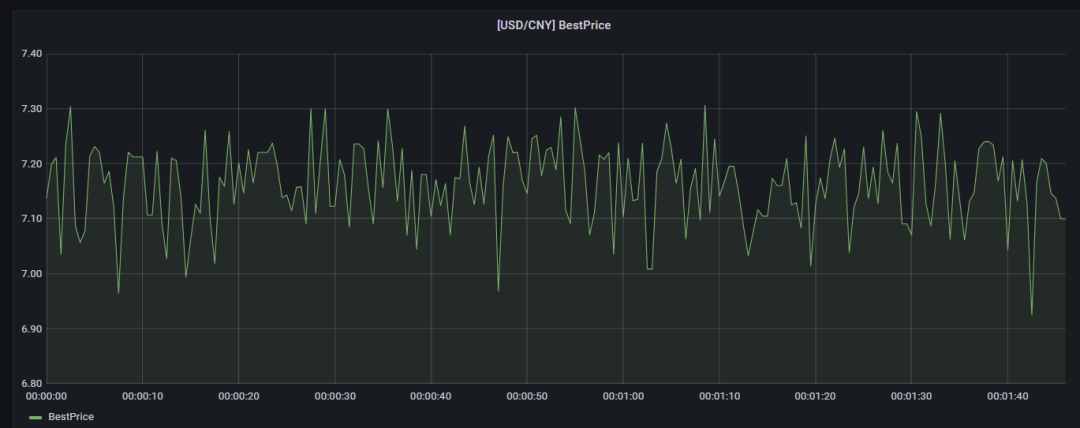This screenshot has width=1080, height=428.
Task: Open the [USD/CNY] BestPrice panel title menu
Action: (x=554, y=26)
